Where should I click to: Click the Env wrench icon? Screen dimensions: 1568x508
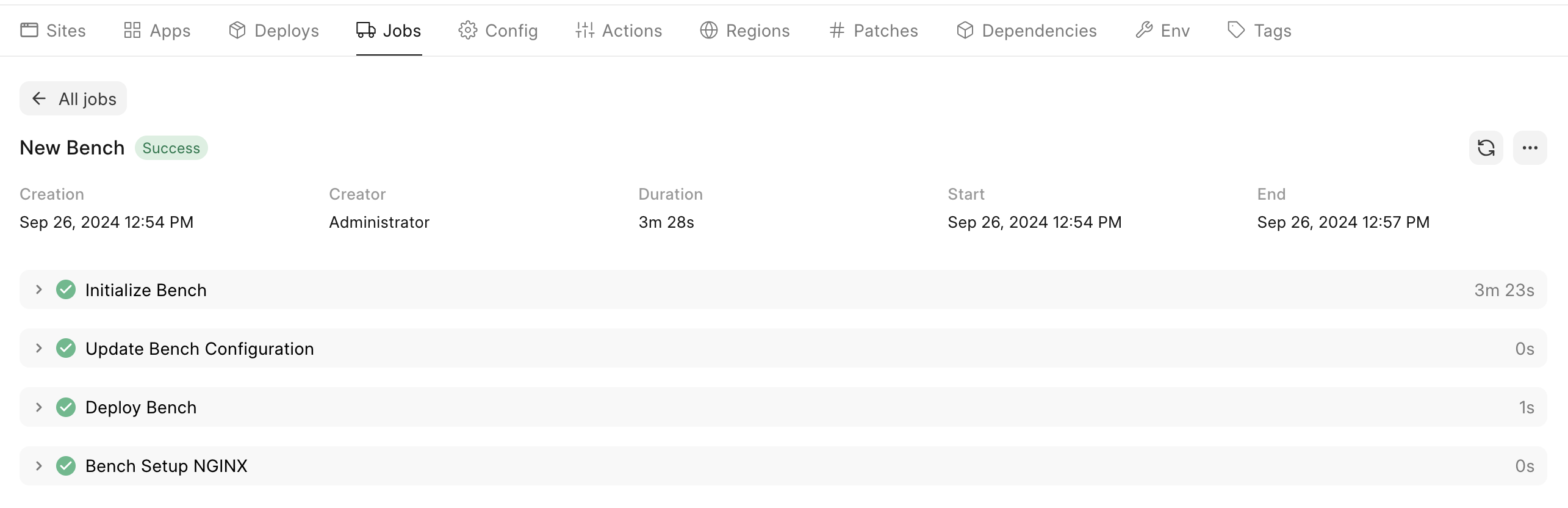[1144, 30]
